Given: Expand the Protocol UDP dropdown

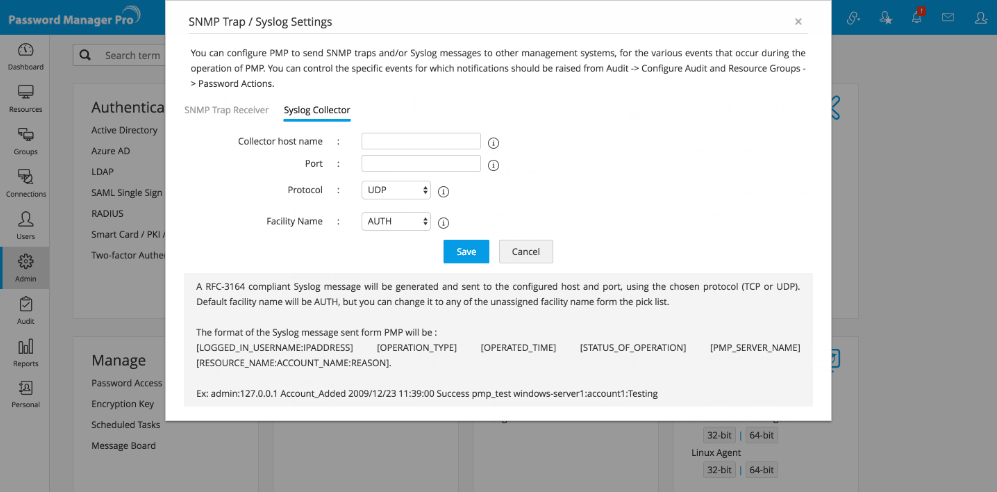Looking at the screenshot, I should click(396, 190).
